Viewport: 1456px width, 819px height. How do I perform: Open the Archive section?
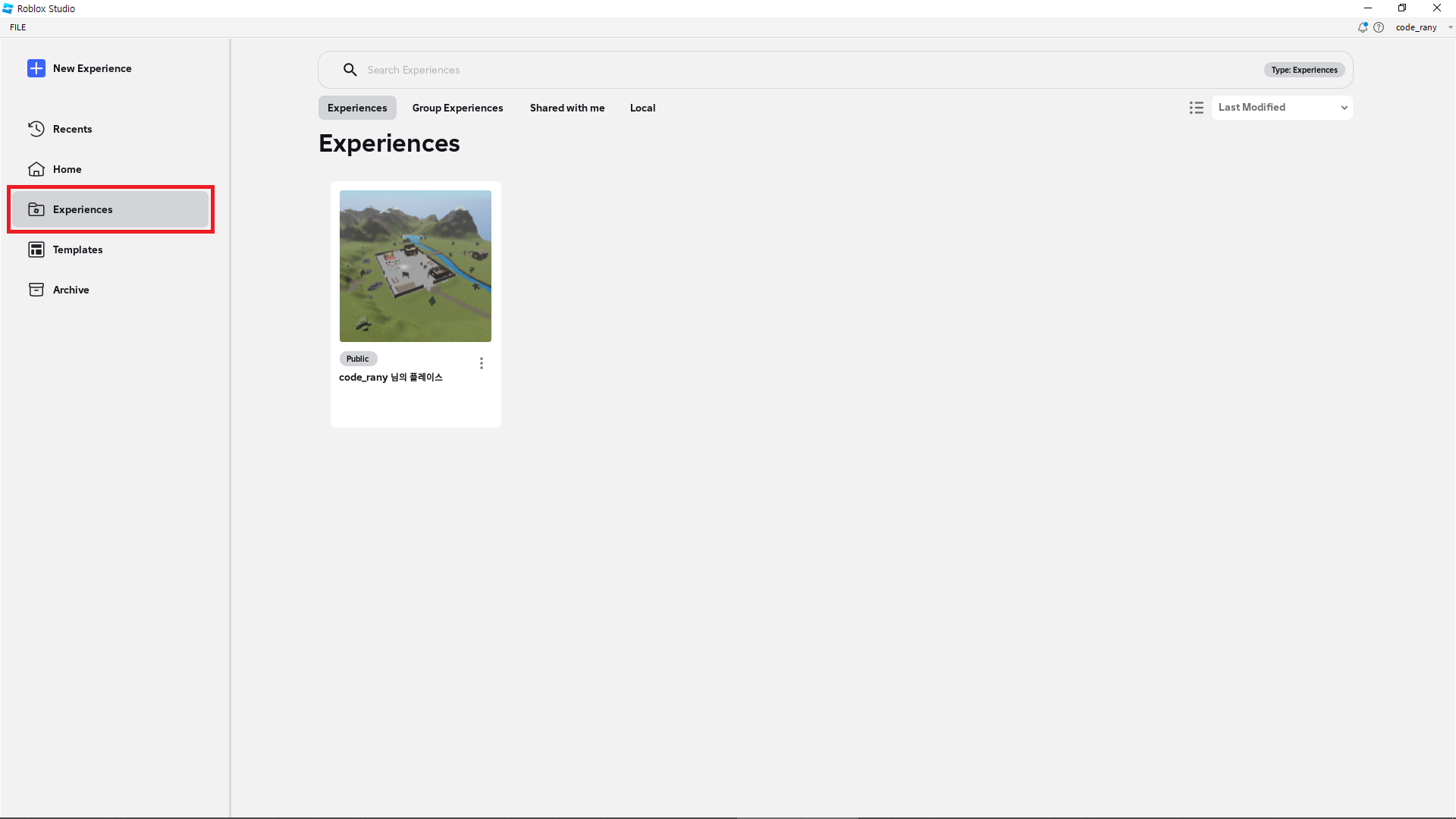[71, 290]
